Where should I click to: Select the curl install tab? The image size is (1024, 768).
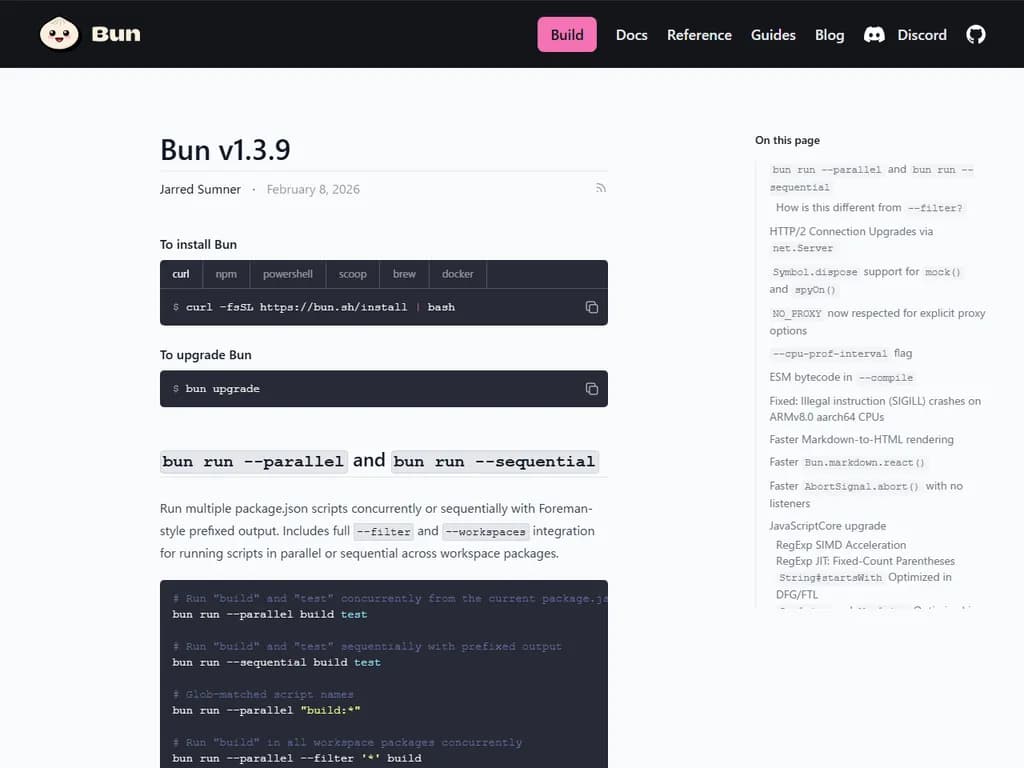coord(180,273)
